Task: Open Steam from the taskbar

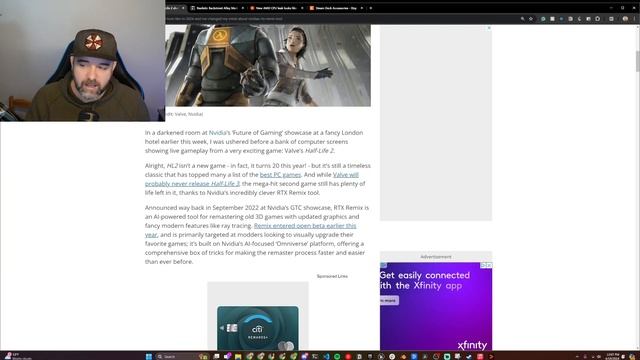Action: [469, 356]
